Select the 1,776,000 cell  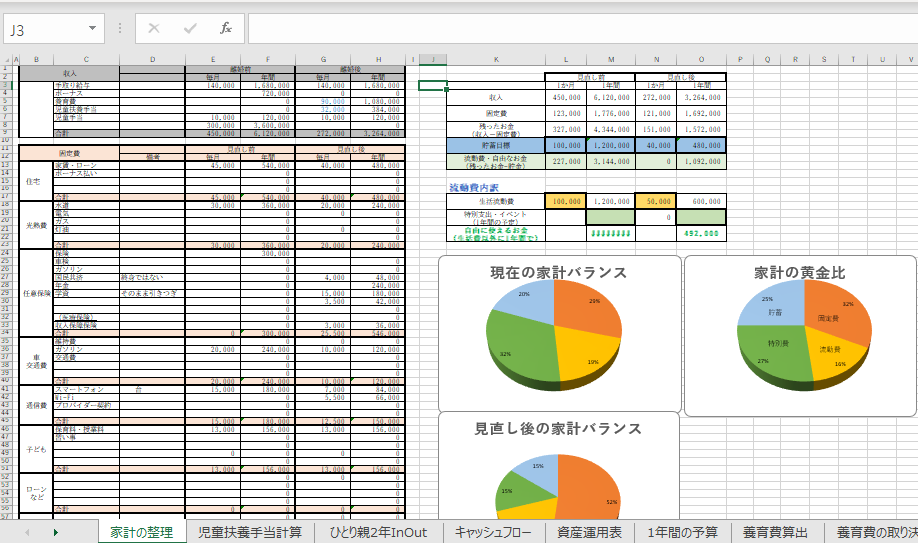(x=611, y=114)
